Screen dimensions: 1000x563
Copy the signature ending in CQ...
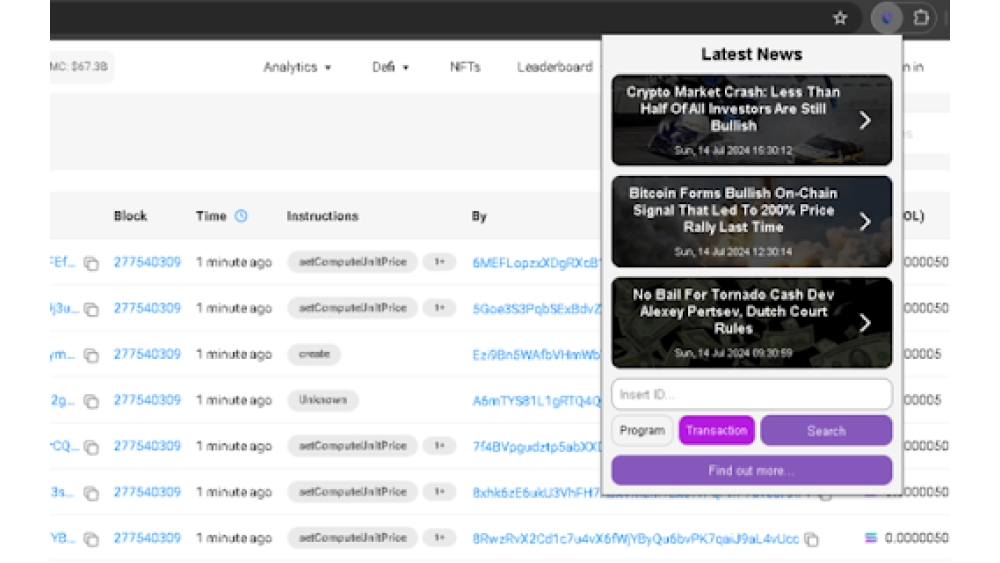point(91,447)
